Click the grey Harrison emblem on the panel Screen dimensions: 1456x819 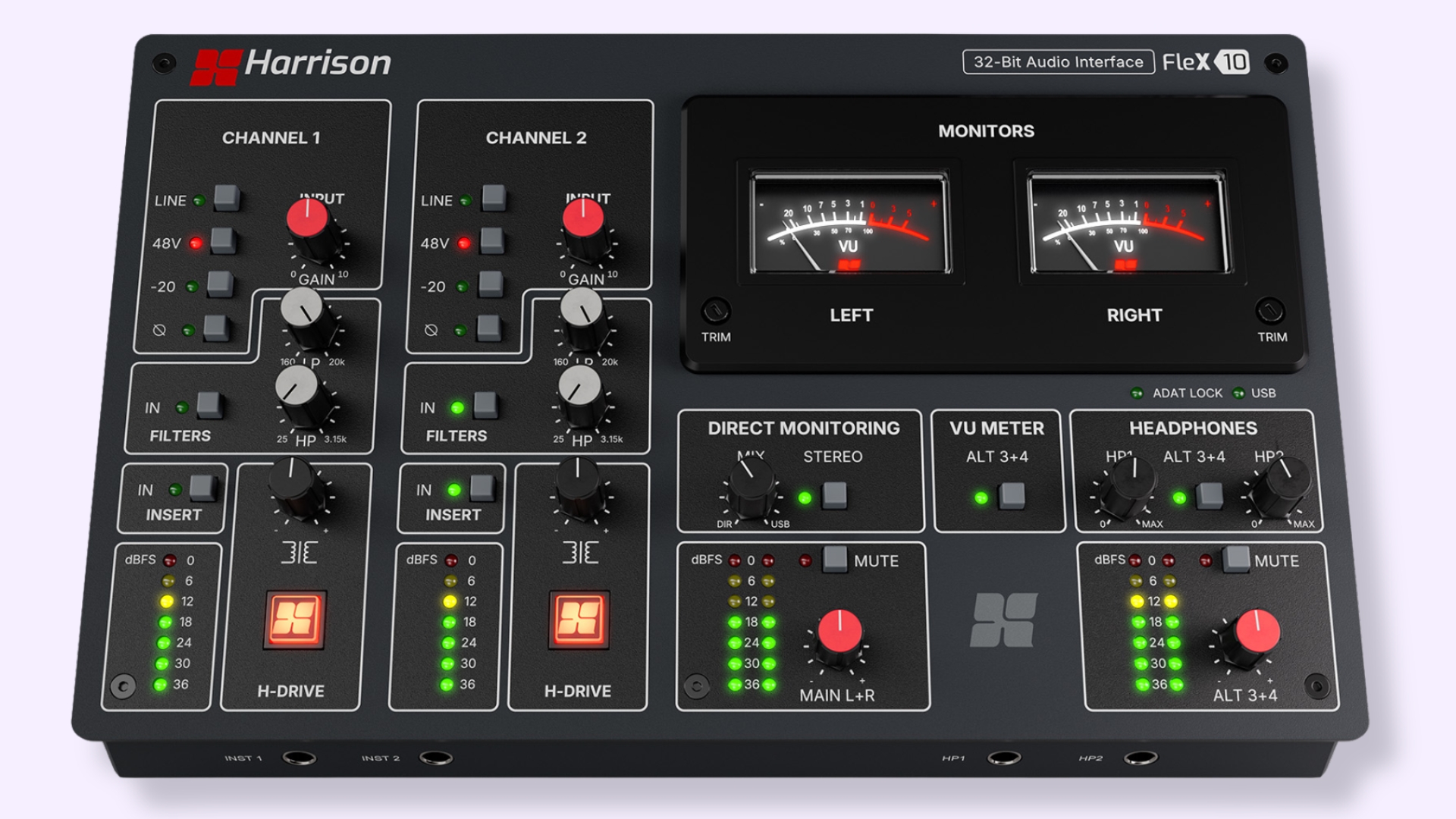[1003, 620]
